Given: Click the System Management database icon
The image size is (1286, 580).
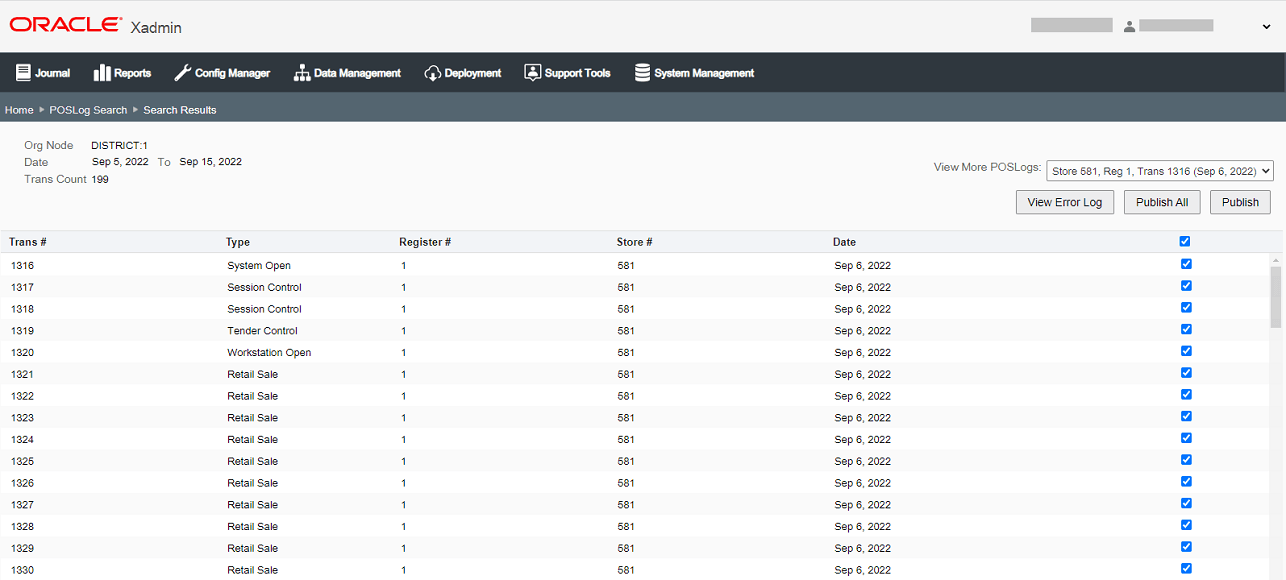Looking at the screenshot, I should (x=642, y=73).
